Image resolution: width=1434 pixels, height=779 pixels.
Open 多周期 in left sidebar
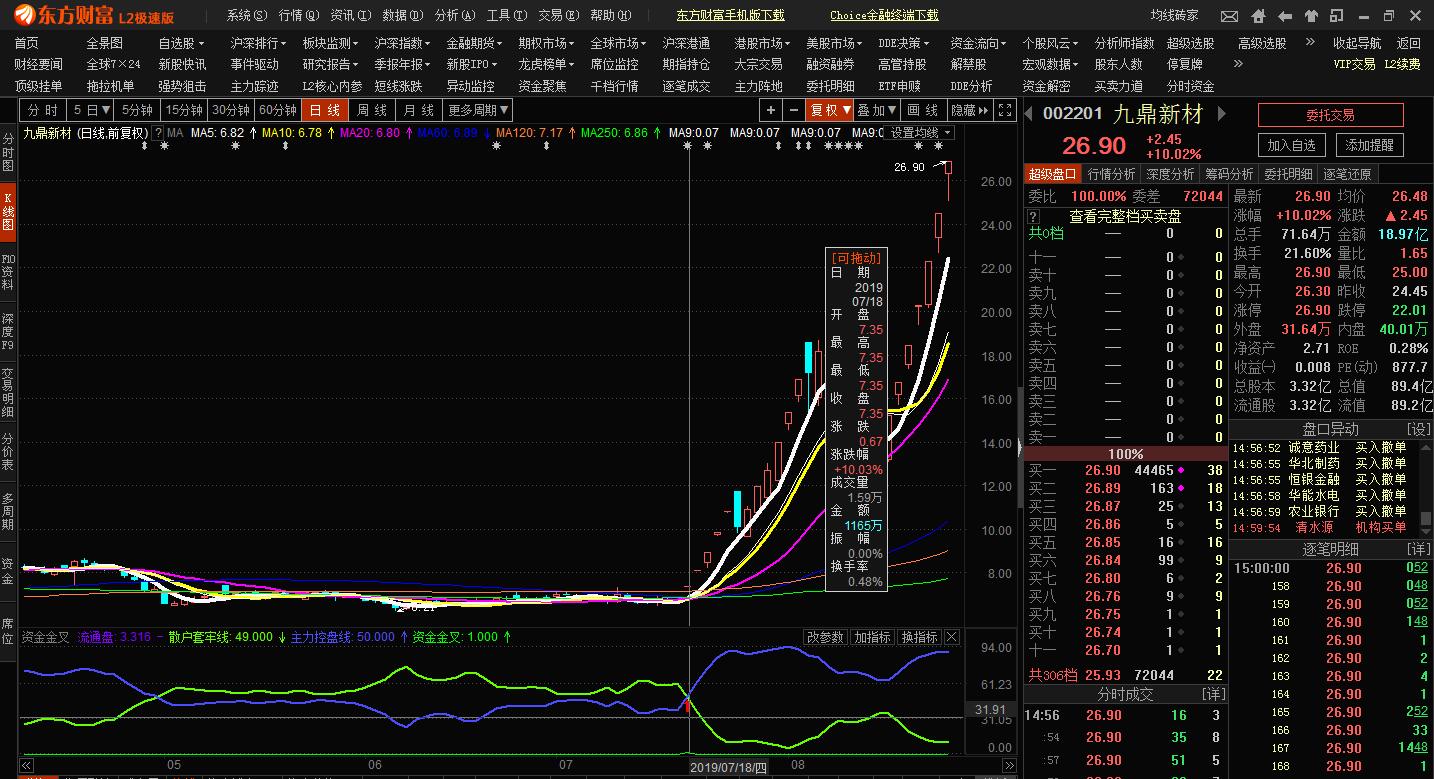point(8,512)
